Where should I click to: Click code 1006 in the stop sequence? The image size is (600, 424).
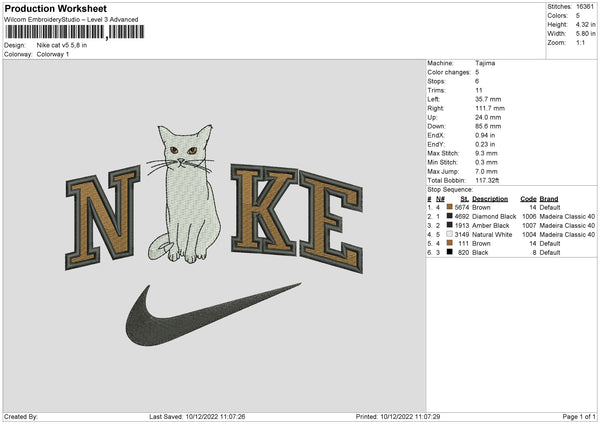coord(529,217)
